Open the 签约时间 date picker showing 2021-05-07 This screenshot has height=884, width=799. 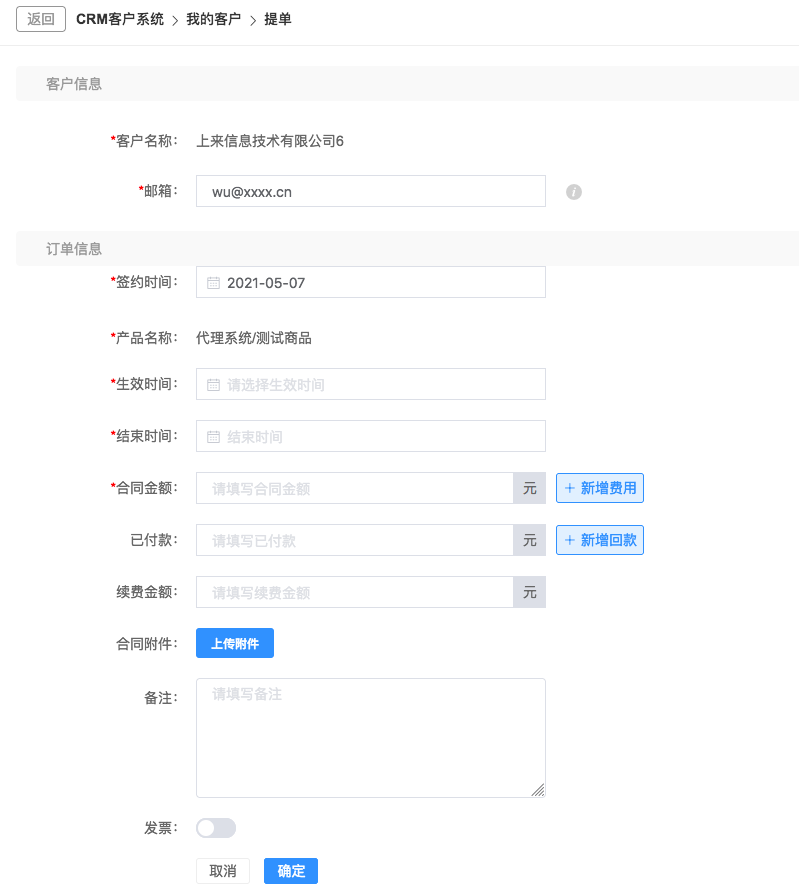click(x=370, y=282)
